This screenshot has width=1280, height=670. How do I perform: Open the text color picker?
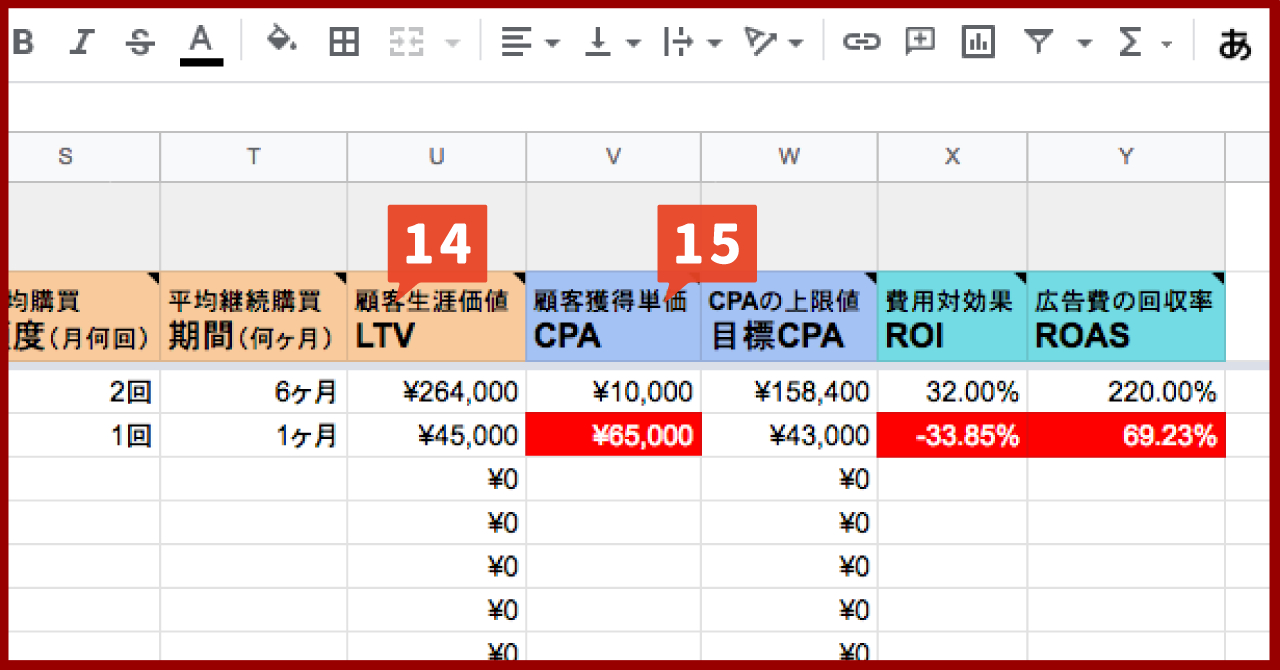[199, 42]
